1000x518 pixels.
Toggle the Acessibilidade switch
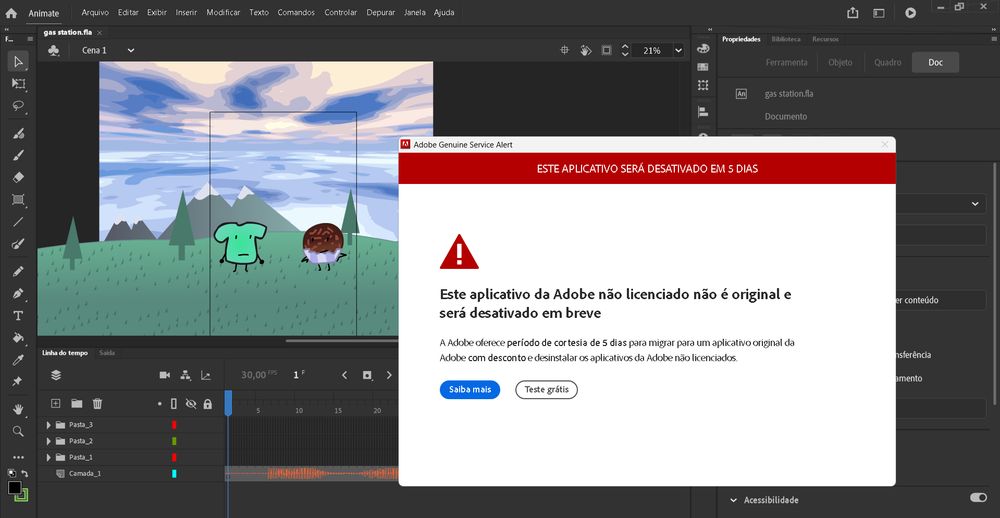[977, 498]
